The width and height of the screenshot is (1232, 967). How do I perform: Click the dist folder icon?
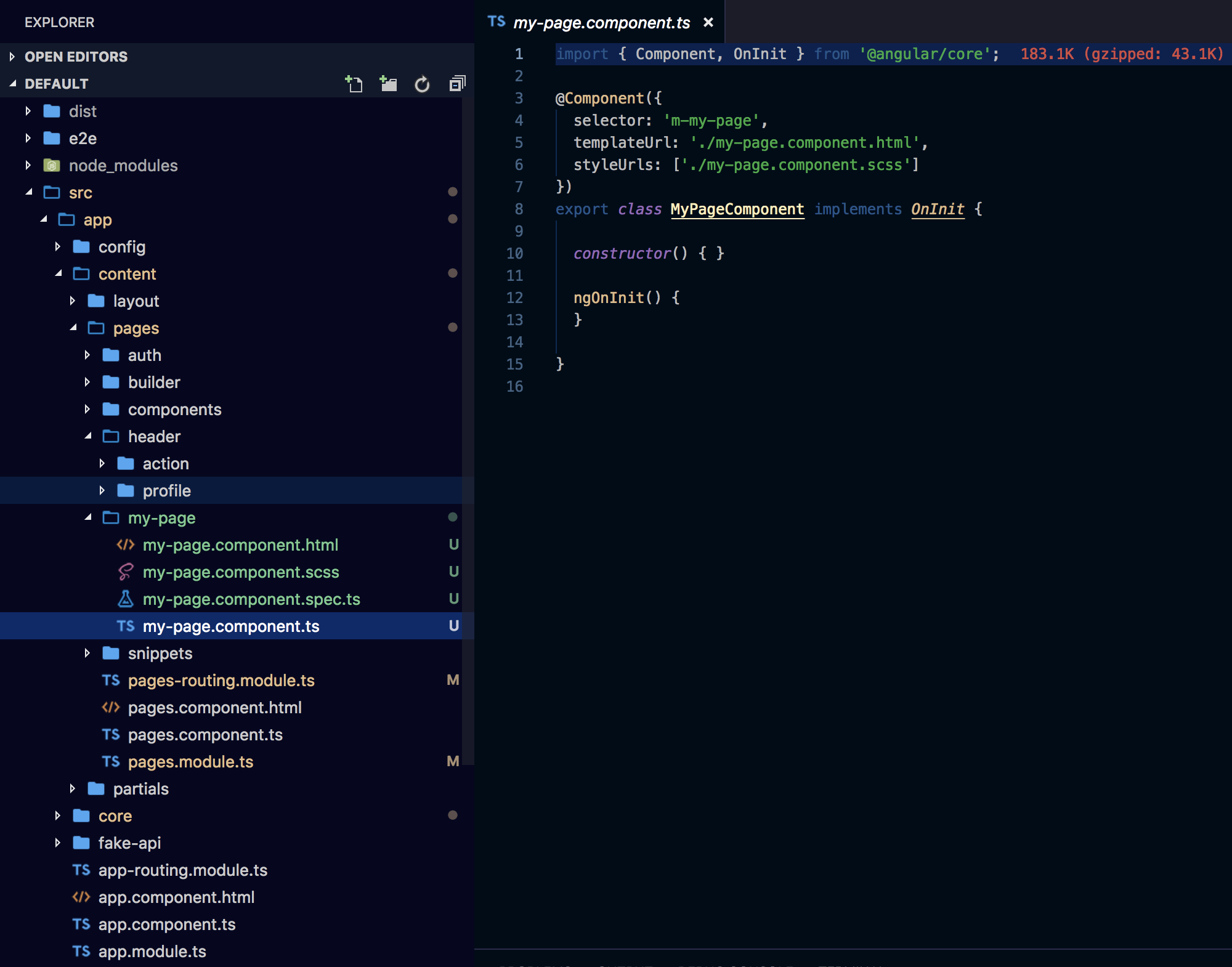[x=52, y=111]
